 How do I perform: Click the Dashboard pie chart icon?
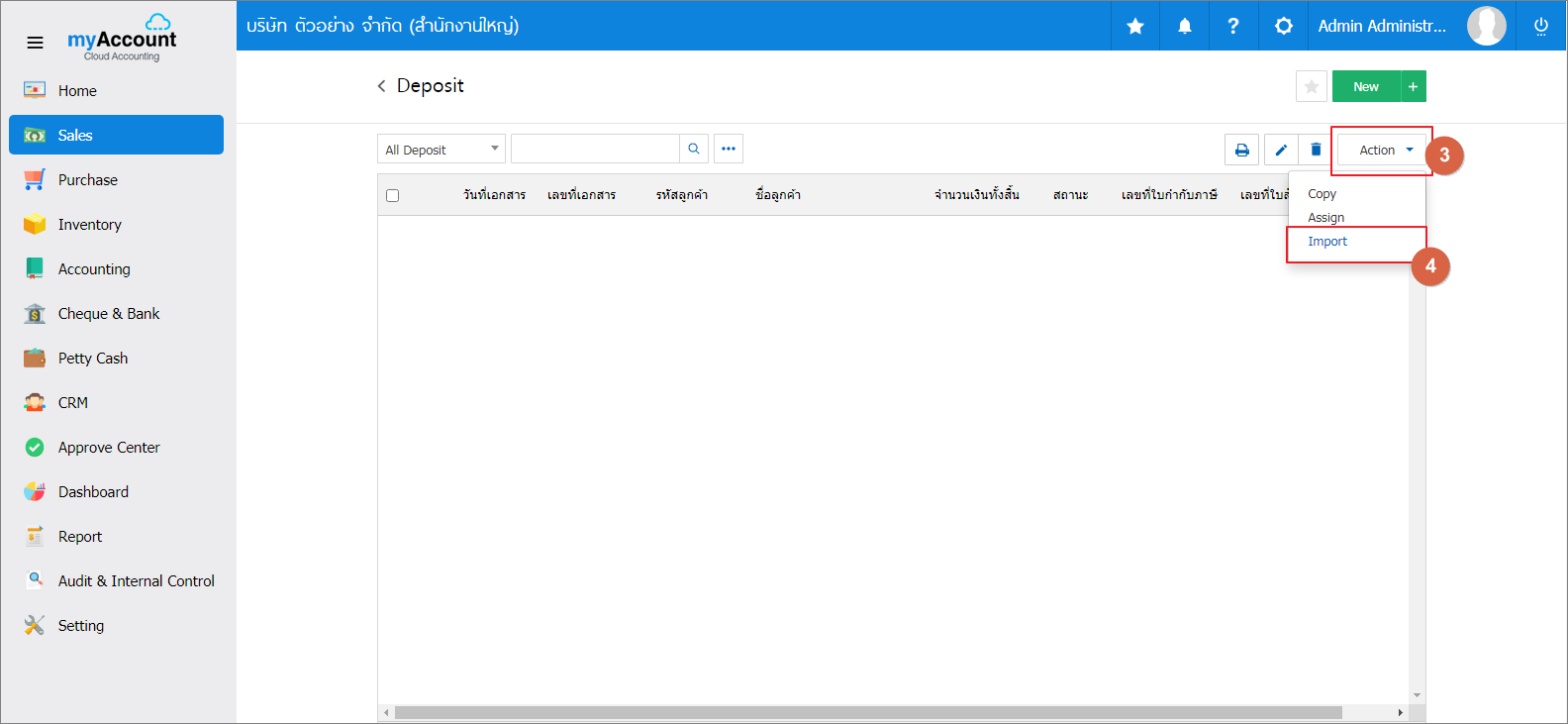click(x=35, y=491)
